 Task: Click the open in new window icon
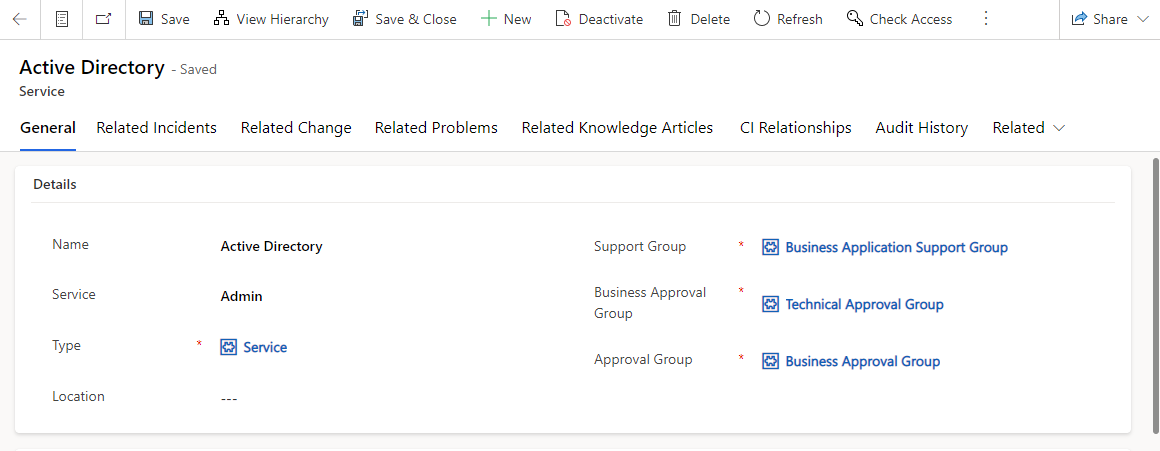click(x=104, y=19)
